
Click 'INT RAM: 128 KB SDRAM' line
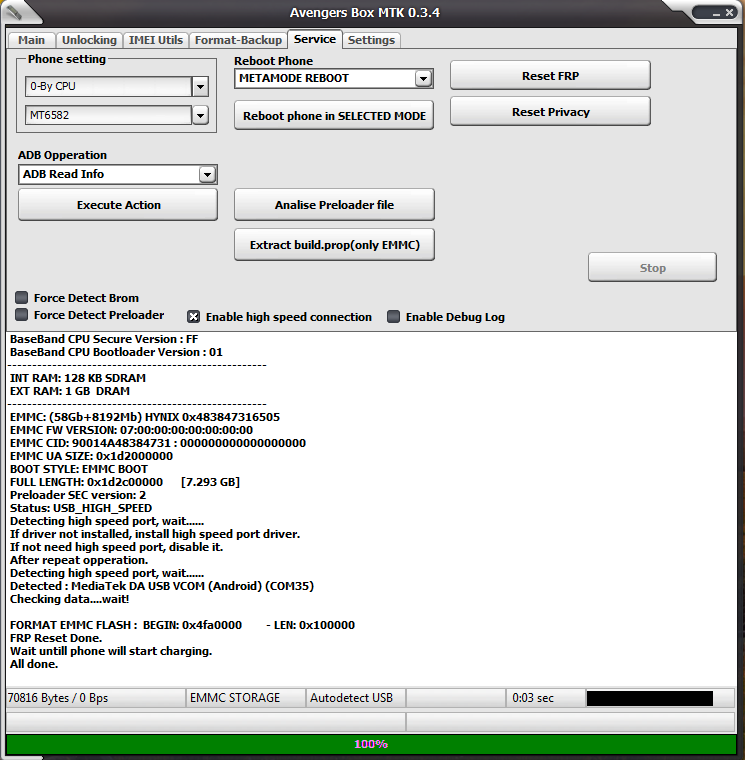pyautogui.click(x=78, y=378)
